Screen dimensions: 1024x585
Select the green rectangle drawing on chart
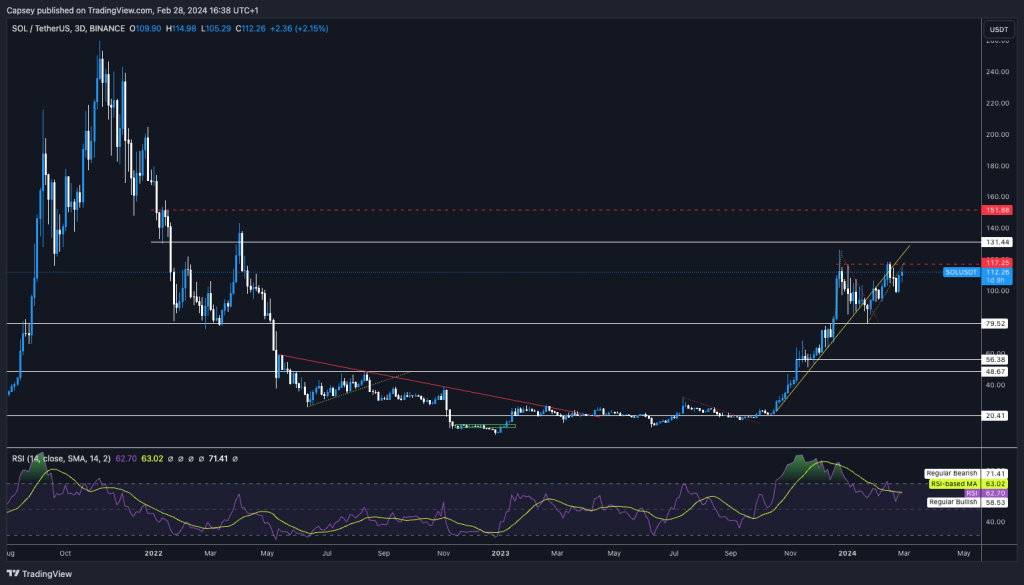pos(485,426)
